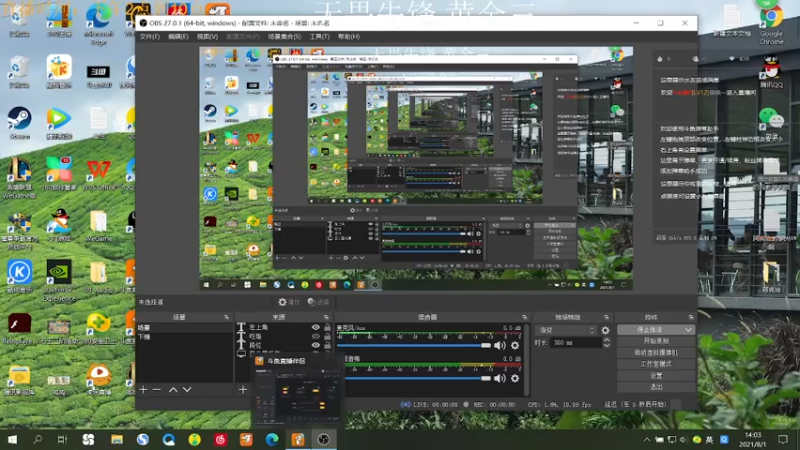Mute 麦克风/Aux with speaker icon
The width and height of the screenshot is (800, 450).
pos(499,345)
